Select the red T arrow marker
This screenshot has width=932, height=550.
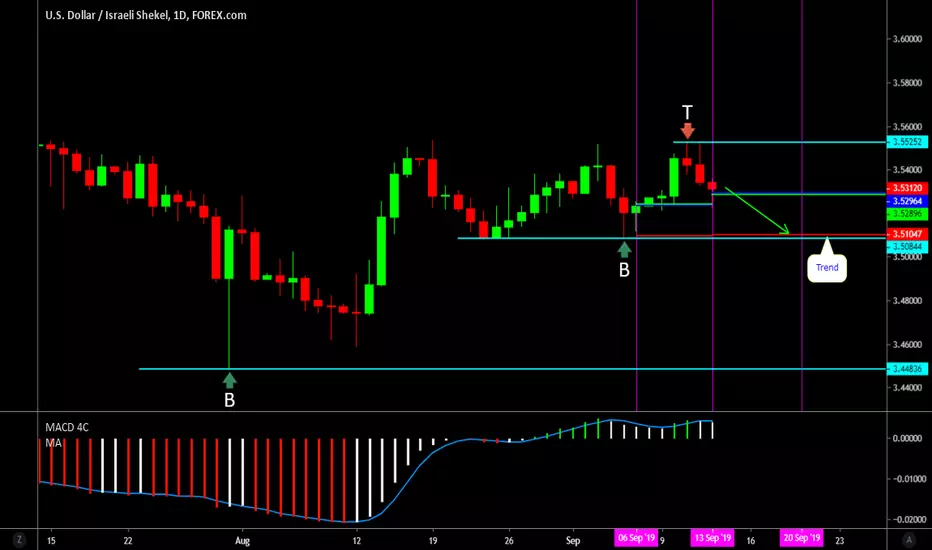point(687,131)
